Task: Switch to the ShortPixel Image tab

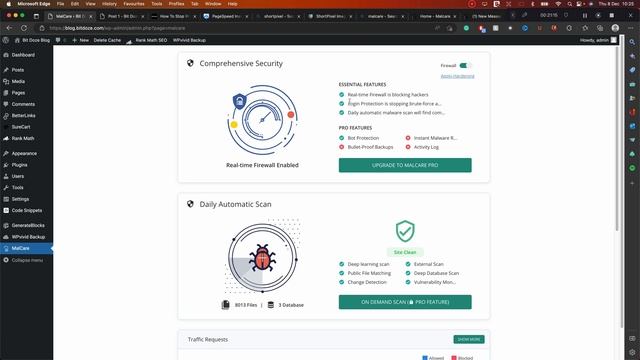Action: pyautogui.click(x=329, y=16)
